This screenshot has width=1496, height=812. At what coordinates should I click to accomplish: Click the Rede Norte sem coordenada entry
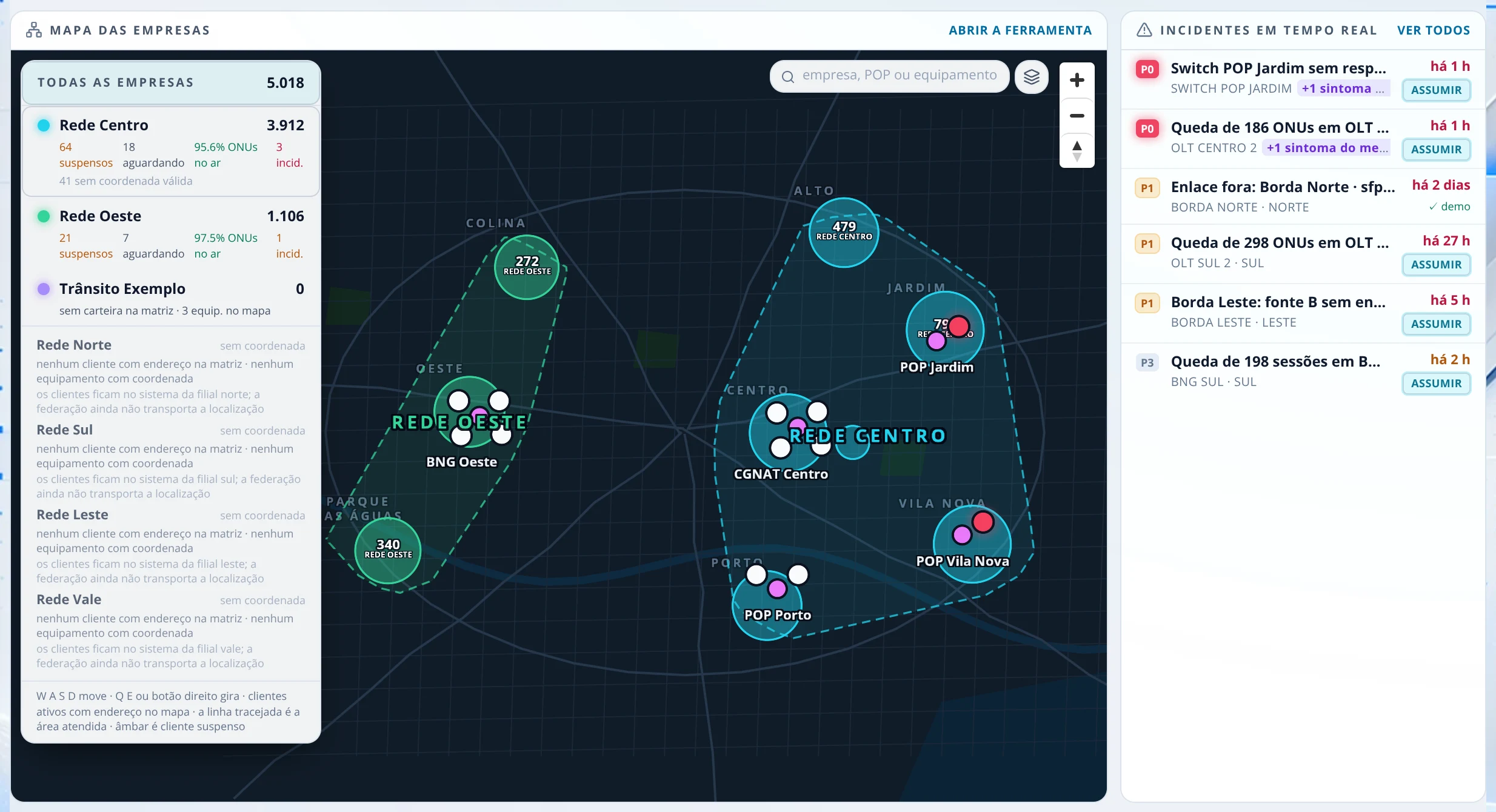(171, 376)
